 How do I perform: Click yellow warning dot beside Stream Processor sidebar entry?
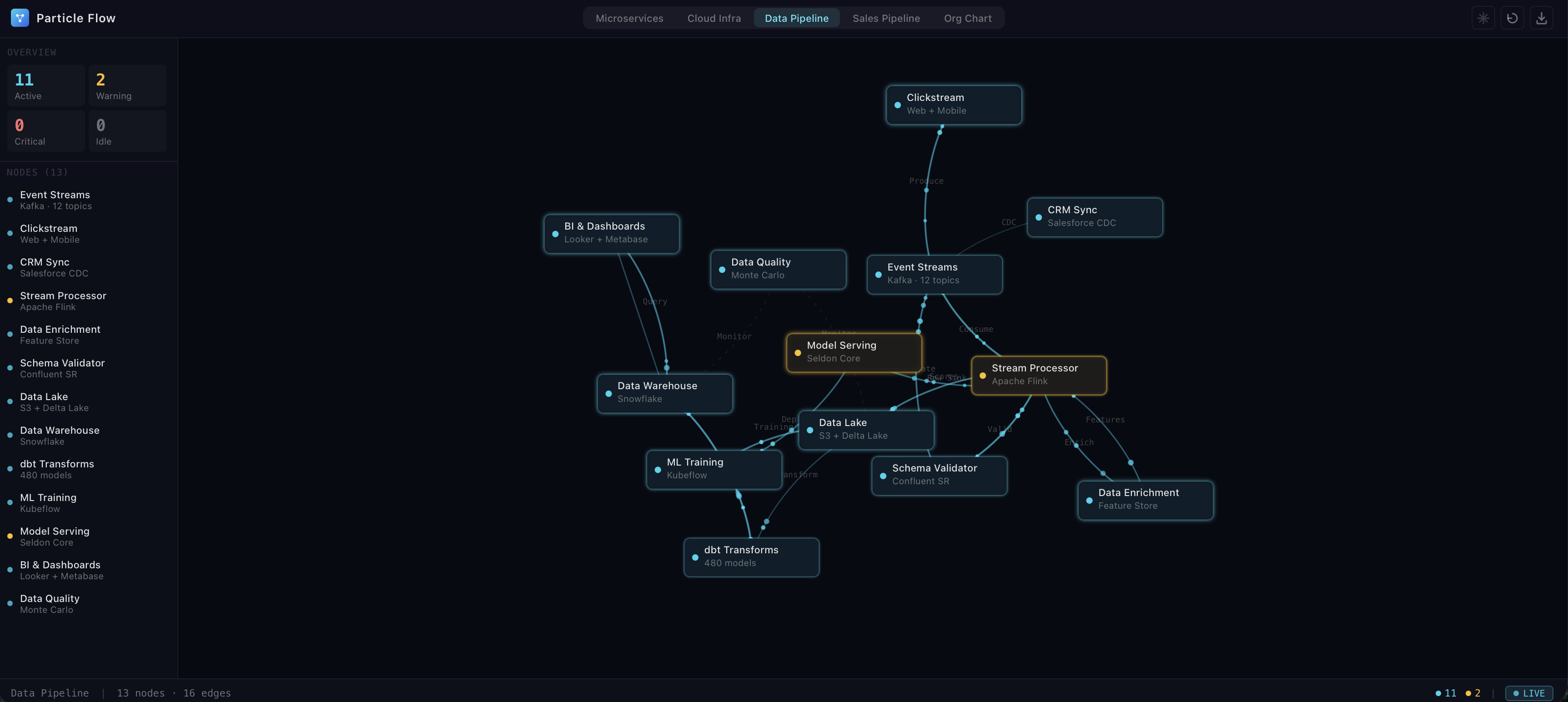[x=10, y=301]
